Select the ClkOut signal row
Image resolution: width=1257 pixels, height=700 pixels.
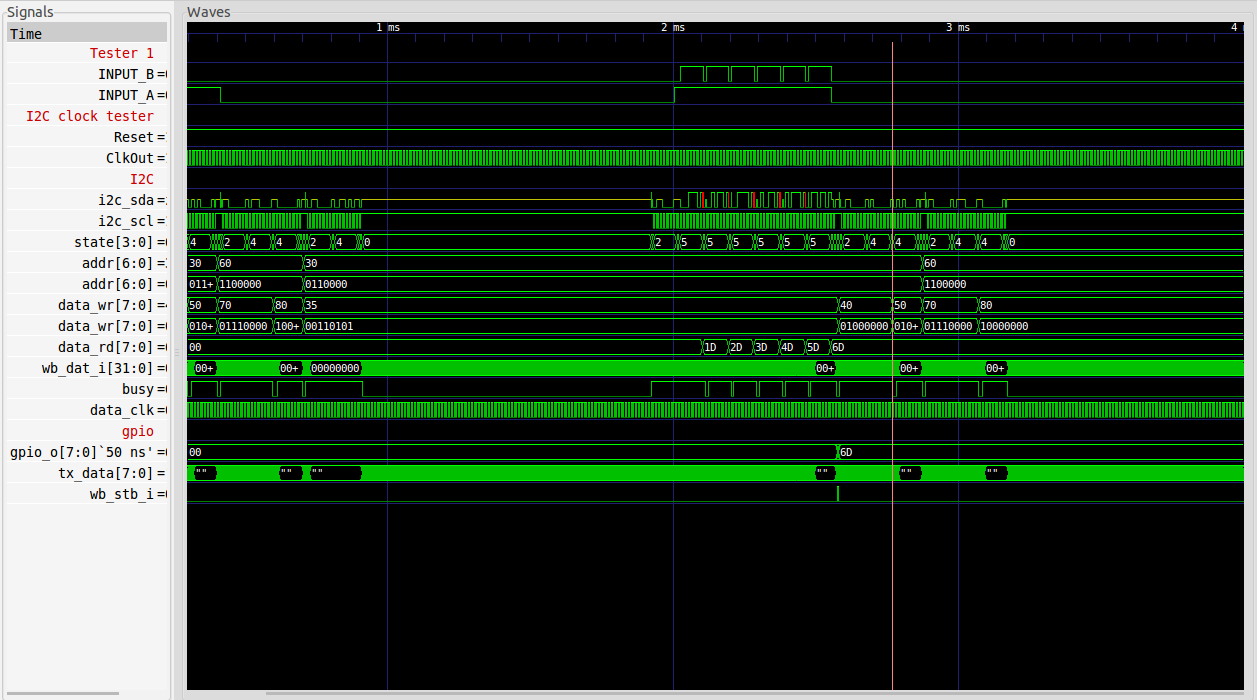[x=130, y=158]
